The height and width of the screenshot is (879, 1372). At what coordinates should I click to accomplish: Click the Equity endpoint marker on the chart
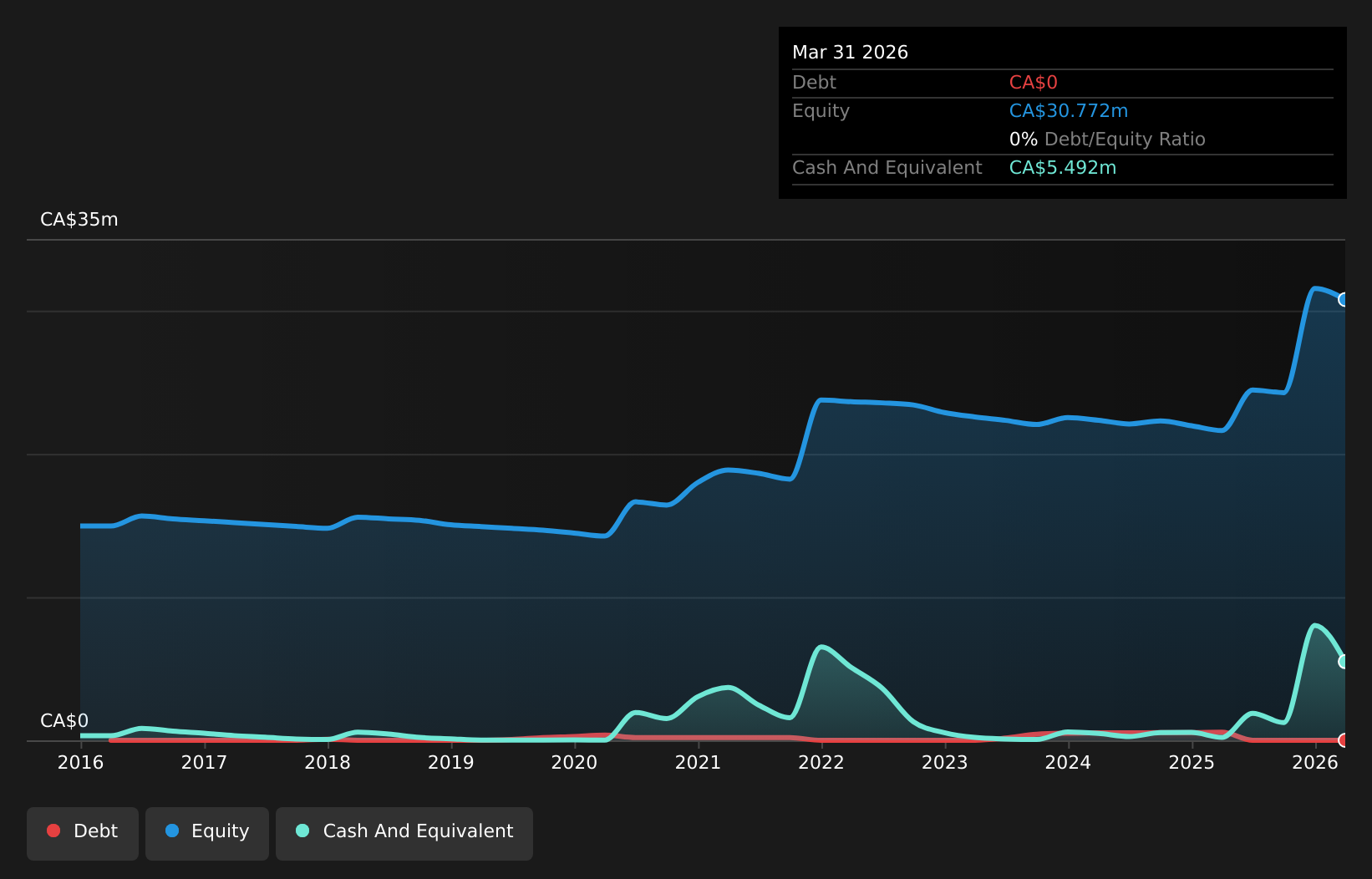point(1344,300)
